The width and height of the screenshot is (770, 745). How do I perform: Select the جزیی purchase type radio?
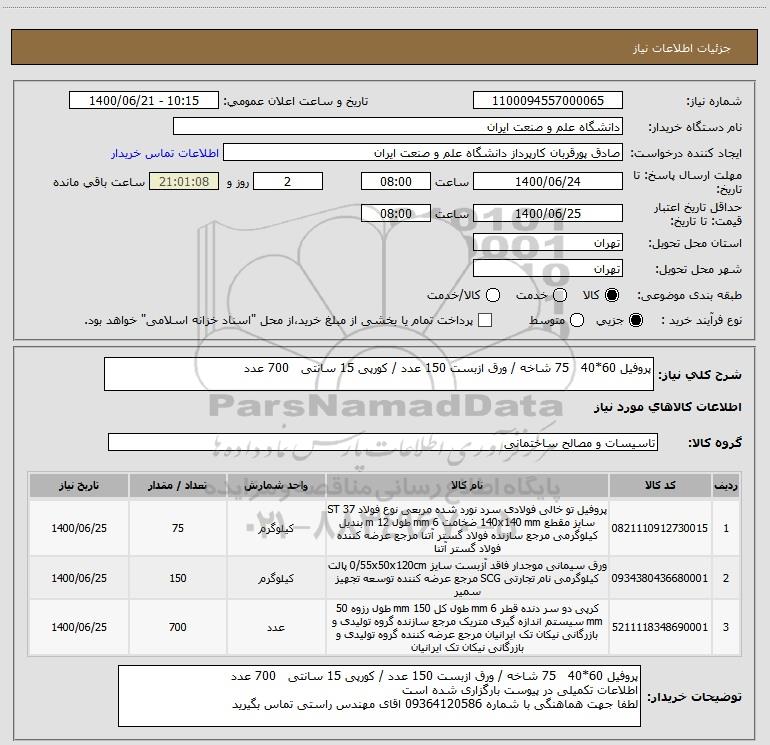point(636,320)
